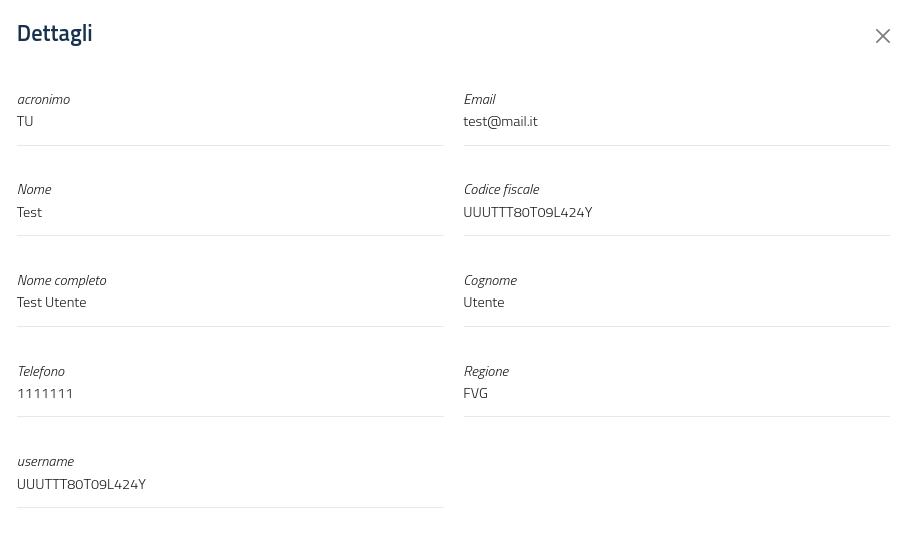This screenshot has height=543, width=905.
Task: Click the test@mail.it email address
Action: 500,121
